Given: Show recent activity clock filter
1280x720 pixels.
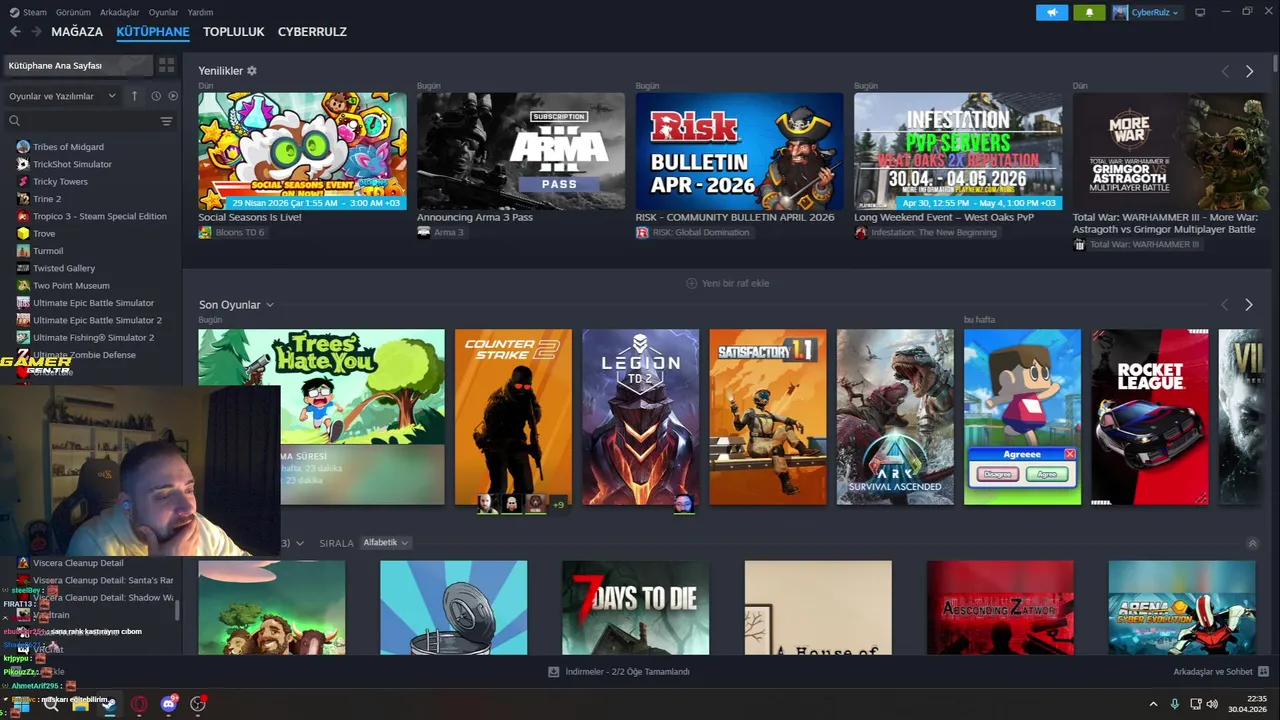Looking at the screenshot, I should pos(156,96).
